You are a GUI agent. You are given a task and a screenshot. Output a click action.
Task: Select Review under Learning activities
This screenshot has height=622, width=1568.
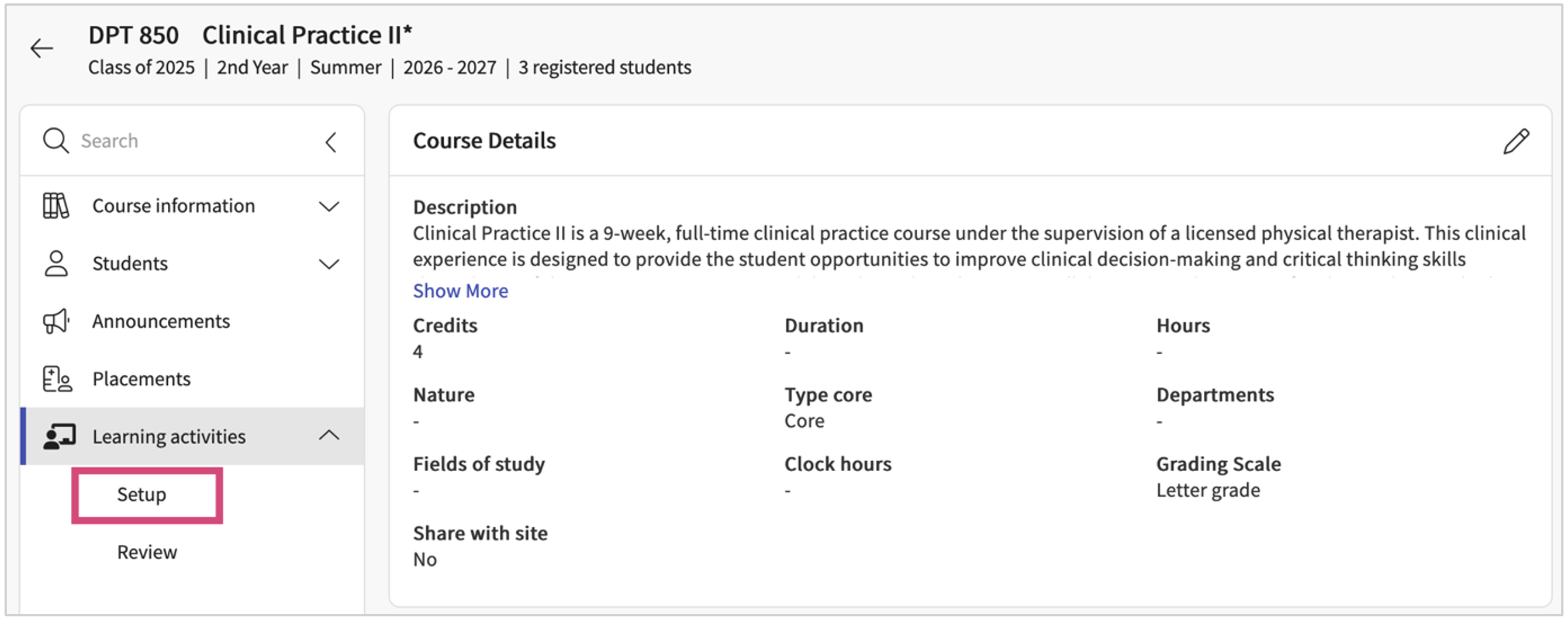[x=147, y=552]
